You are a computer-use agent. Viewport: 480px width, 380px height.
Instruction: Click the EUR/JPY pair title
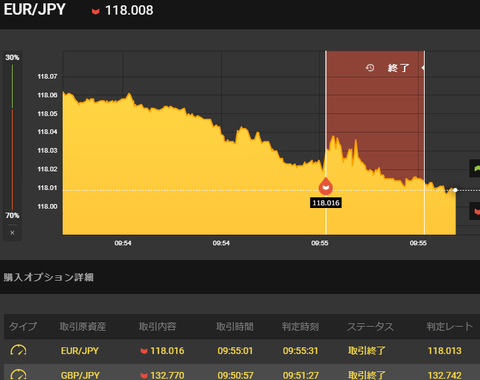coord(34,9)
